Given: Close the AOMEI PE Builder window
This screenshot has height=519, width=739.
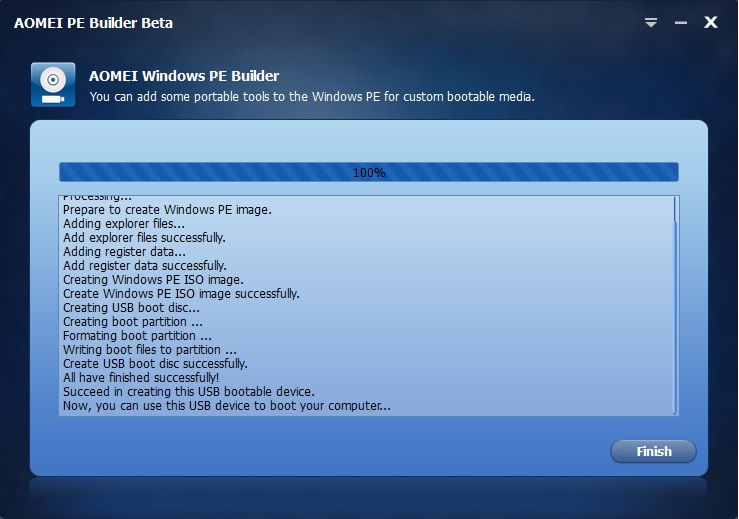Looking at the screenshot, I should point(711,22).
